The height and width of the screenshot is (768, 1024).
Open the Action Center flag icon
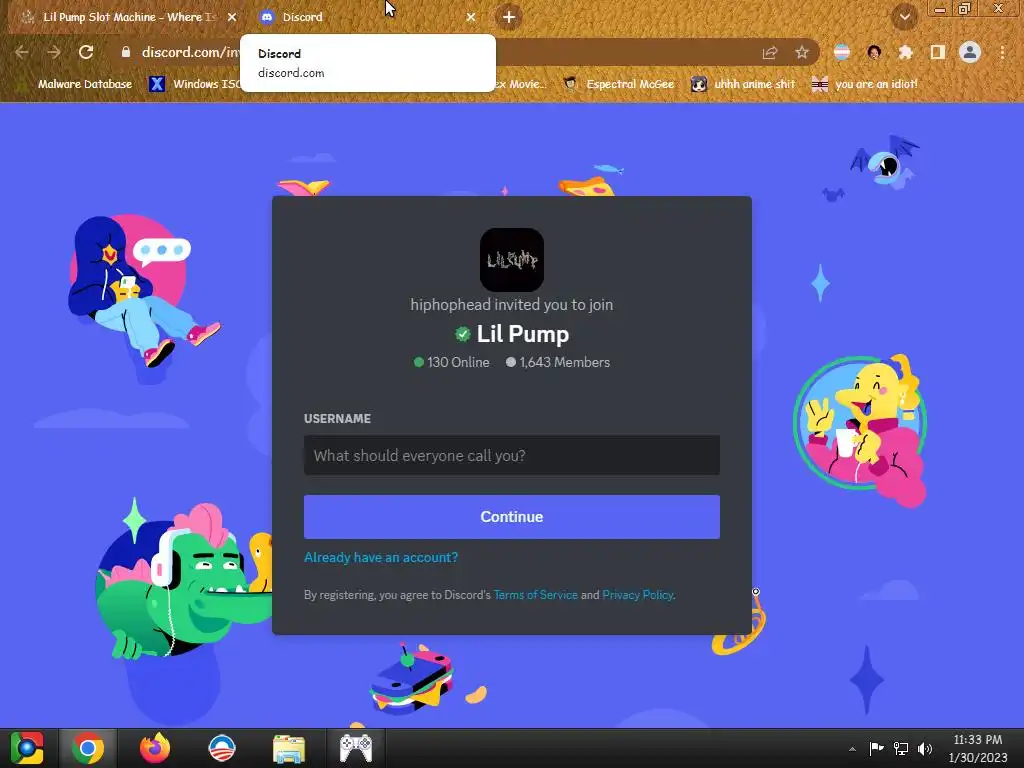876,748
